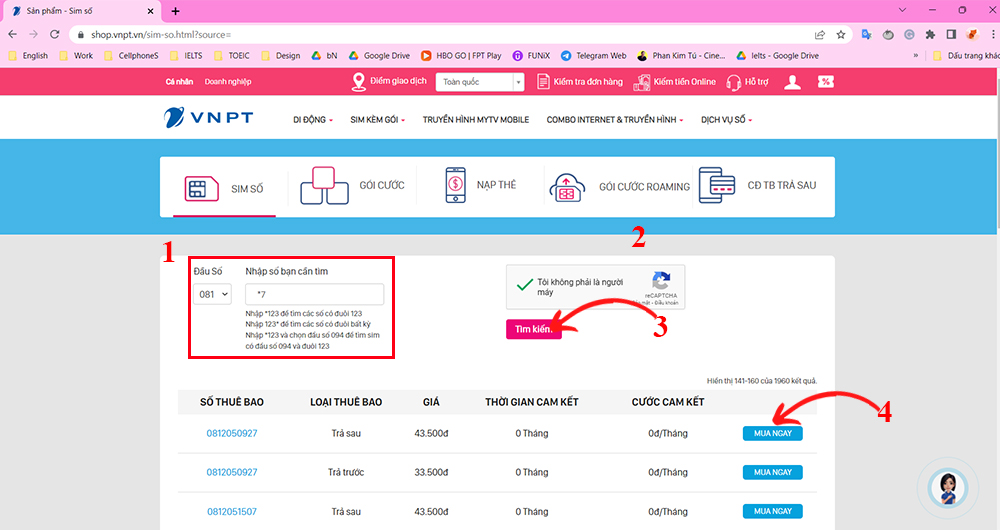Click MUA NGAY for 0812050927 Trả trước
The image size is (1000, 530).
point(772,472)
